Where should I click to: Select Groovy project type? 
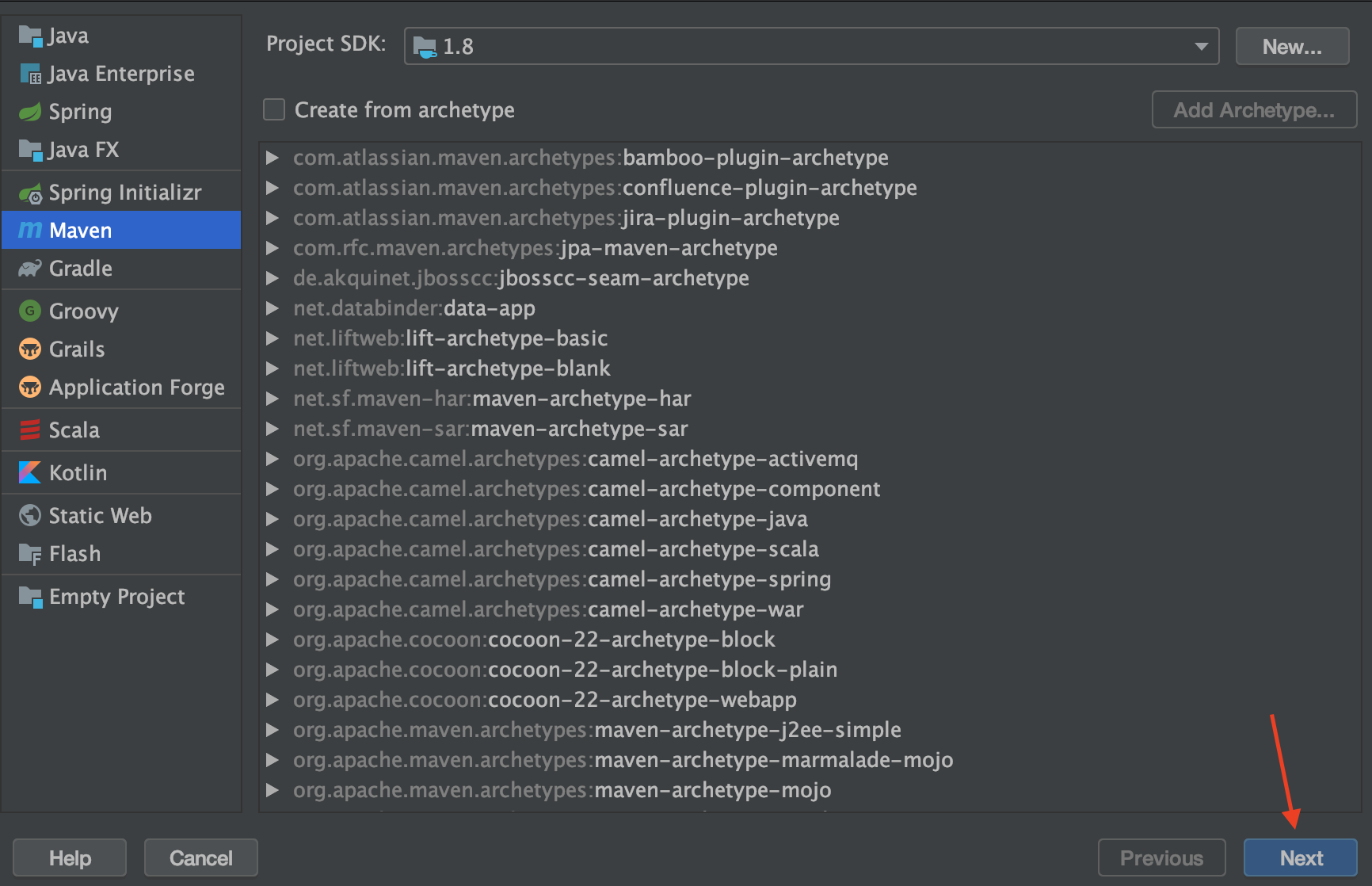click(x=121, y=311)
